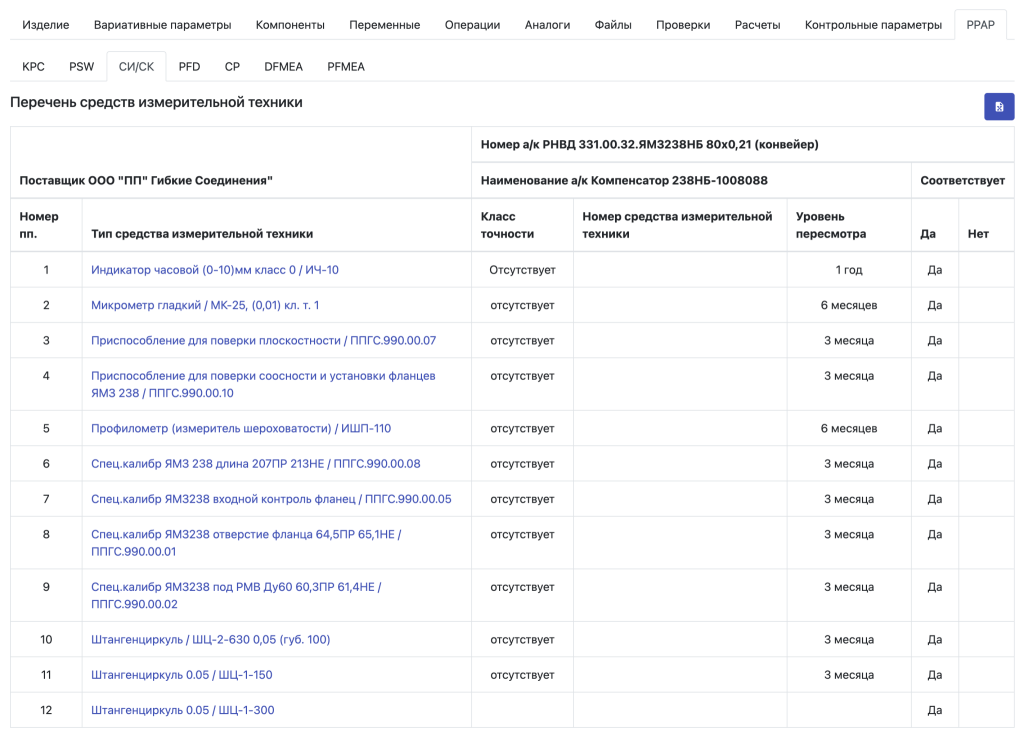Screen dimensions: 1024x735
Task: Open the КРС sub-tab
Action: tap(33, 67)
